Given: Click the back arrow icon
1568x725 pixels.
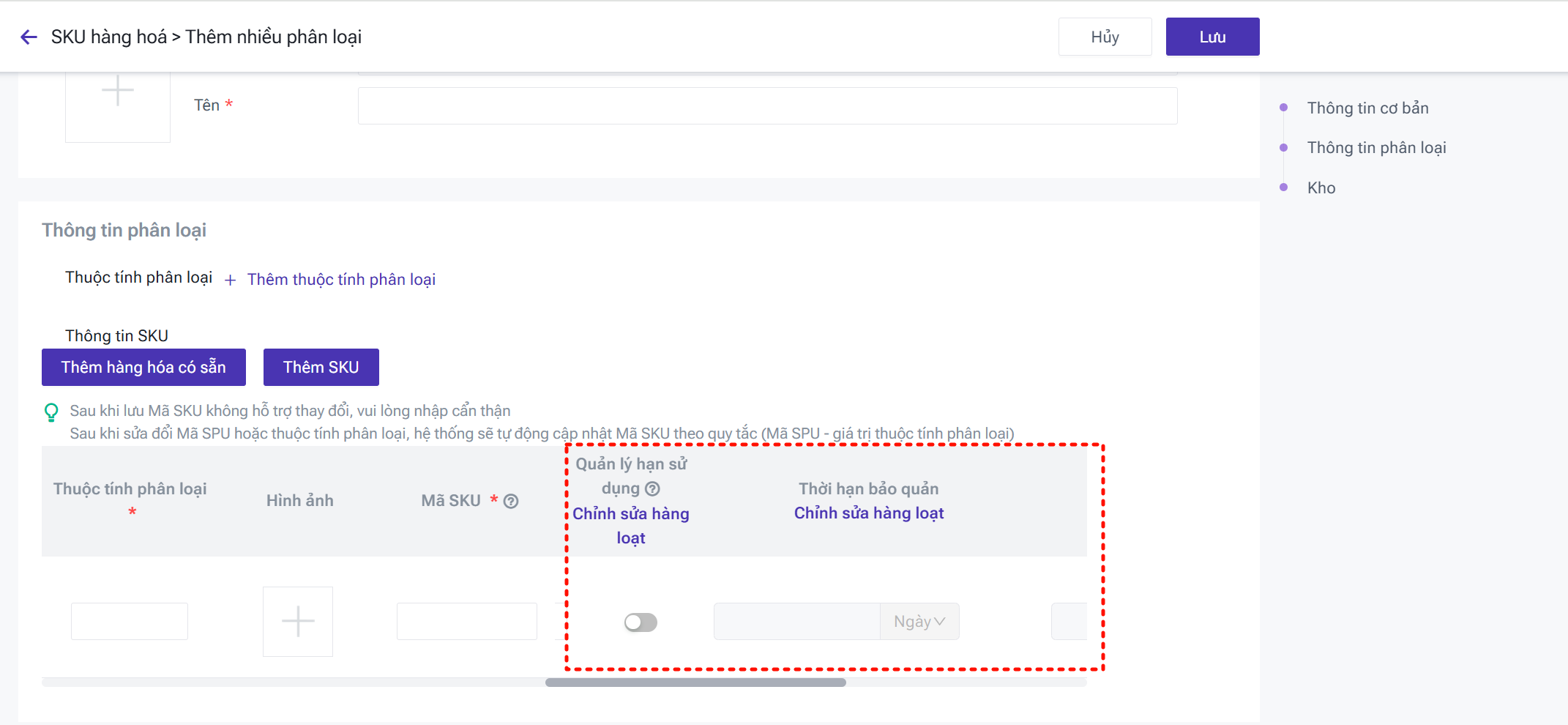Looking at the screenshot, I should pos(29,37).
